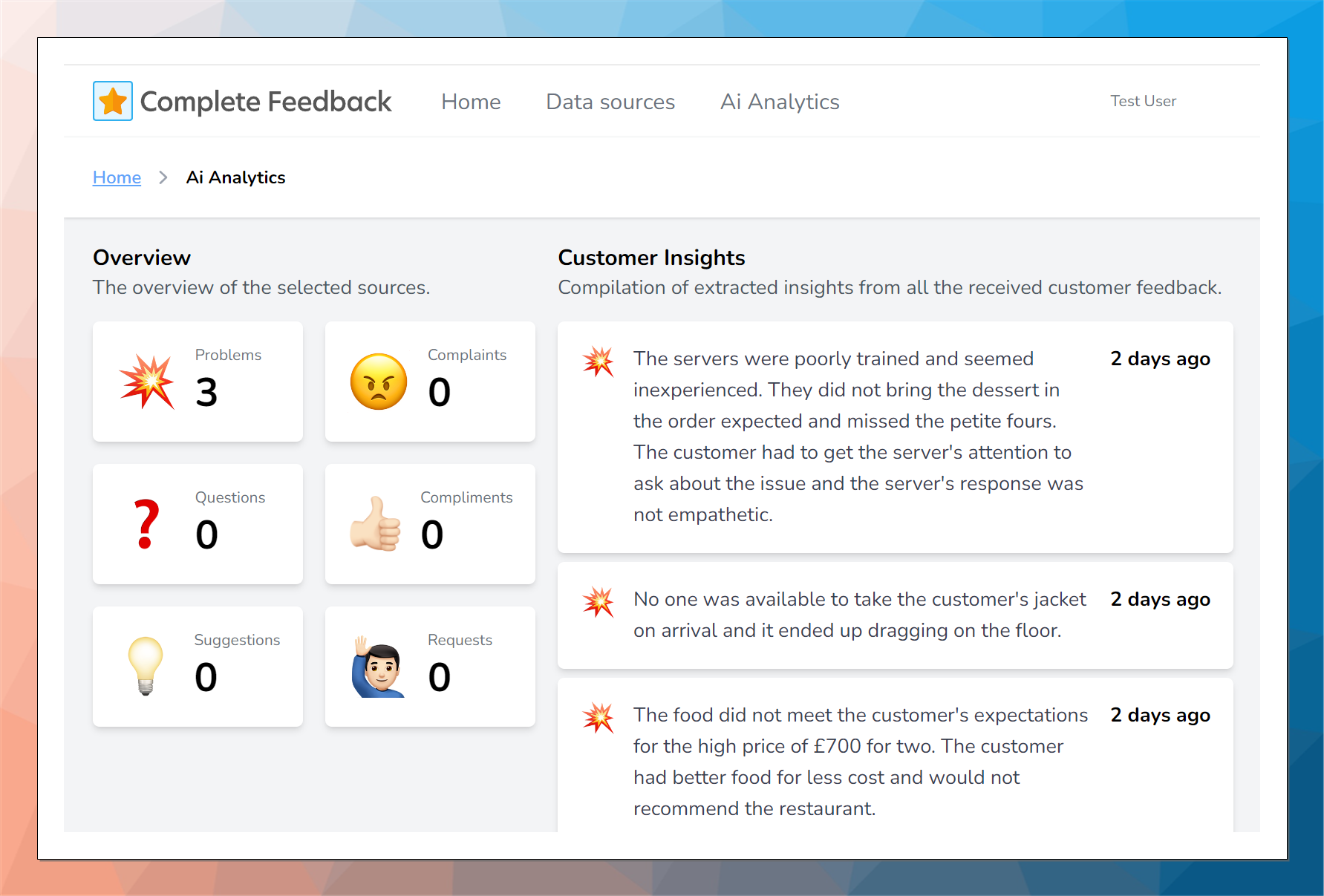
Task: Follow the Home breadcrumb link
Action: point(117,177)
